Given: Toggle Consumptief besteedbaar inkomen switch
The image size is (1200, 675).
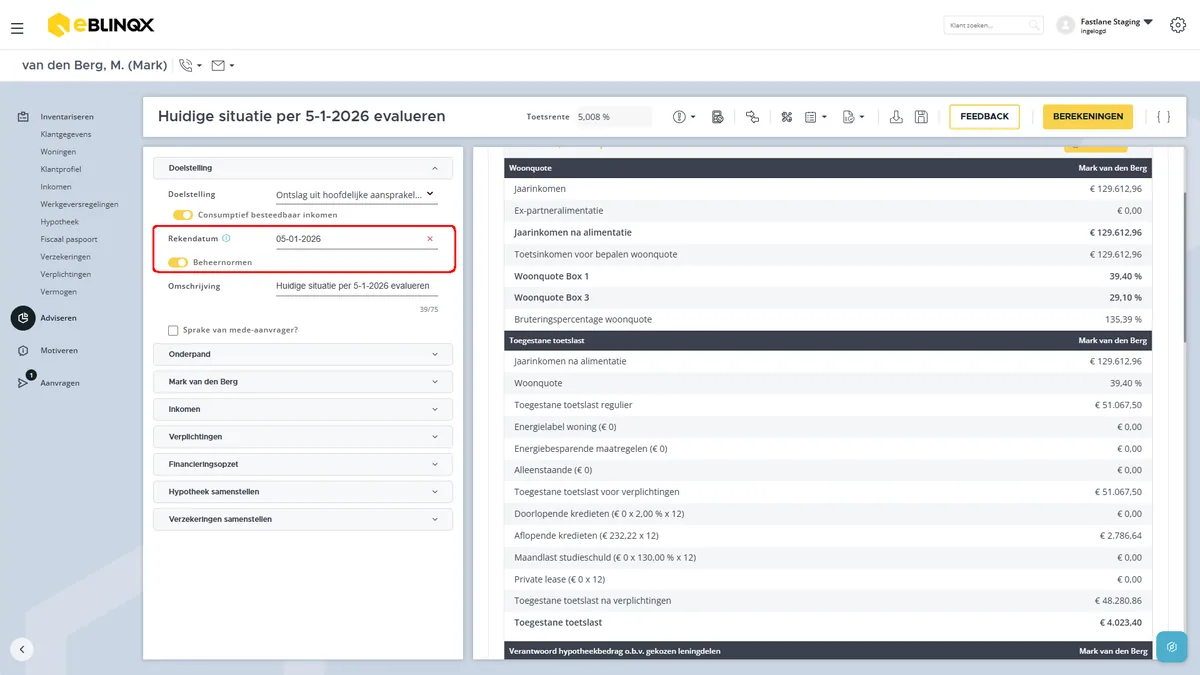Looking at the screenshot, I should [x=182, y=215].
